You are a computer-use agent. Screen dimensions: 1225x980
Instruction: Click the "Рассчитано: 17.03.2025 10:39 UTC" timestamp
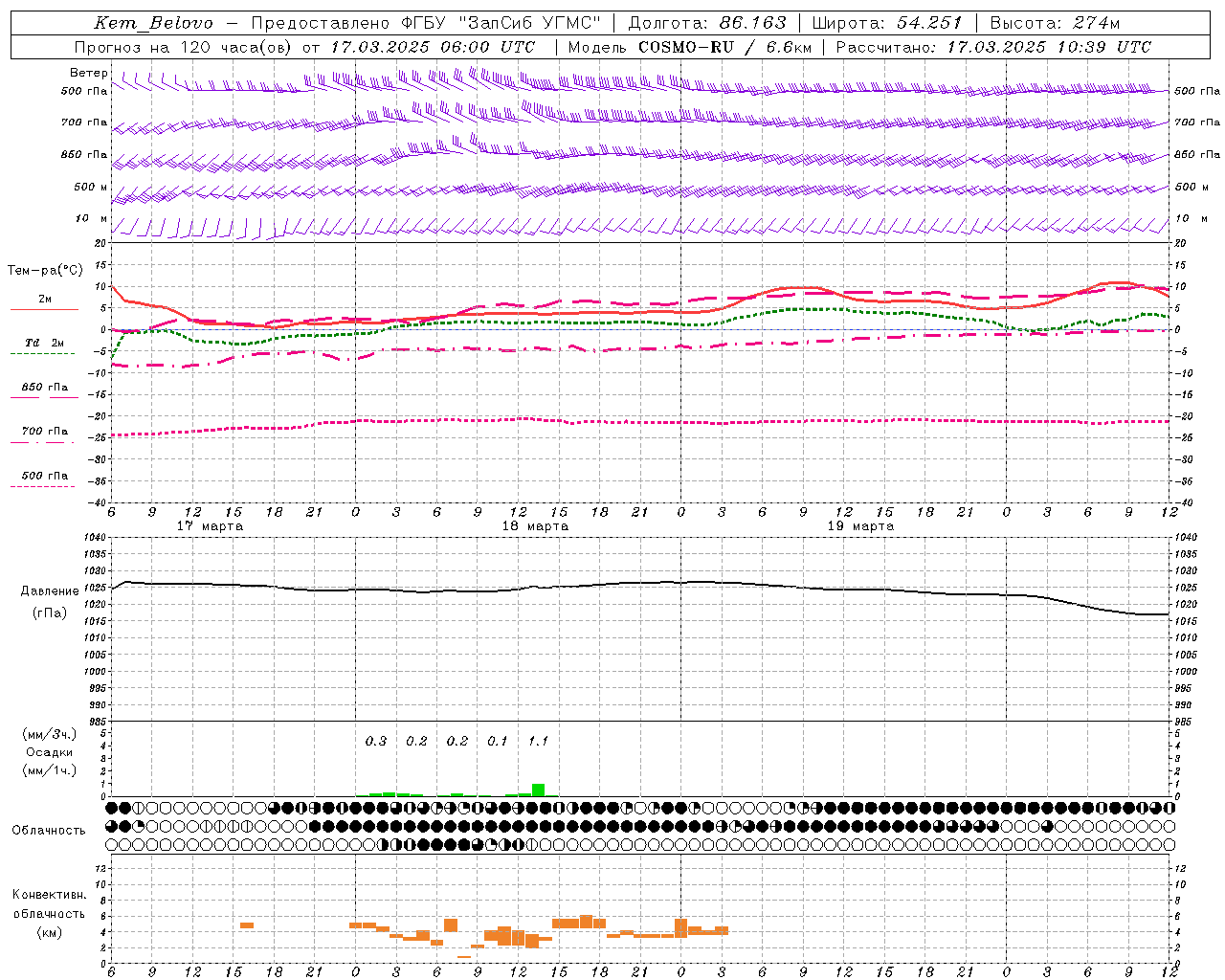click(993, 47)
